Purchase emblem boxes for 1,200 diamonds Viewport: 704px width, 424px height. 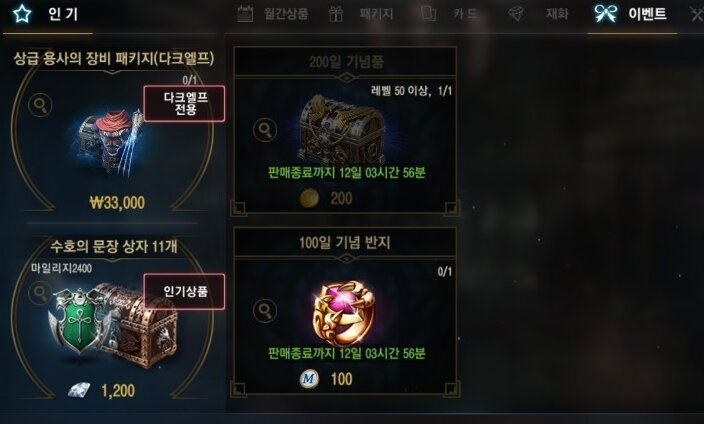(x=101, y=390)
